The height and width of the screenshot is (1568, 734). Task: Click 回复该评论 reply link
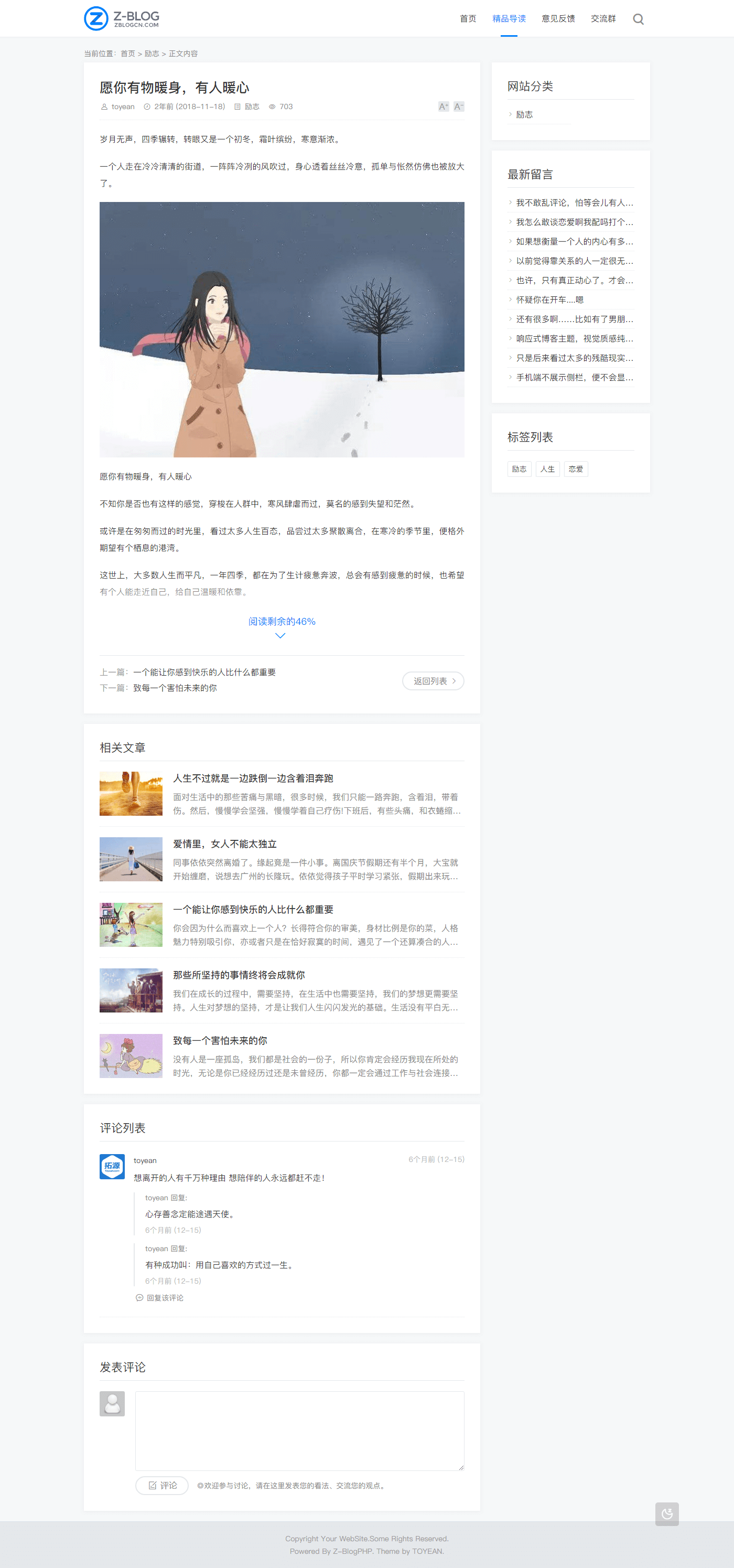(159, 1298)
